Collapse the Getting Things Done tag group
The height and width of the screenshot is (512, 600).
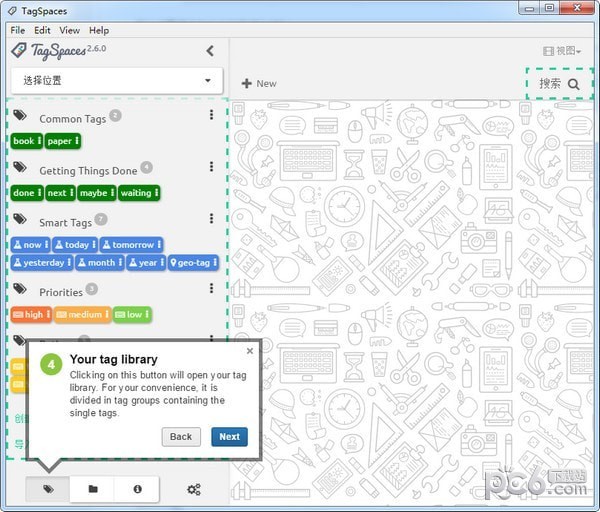tap(88, 170)
